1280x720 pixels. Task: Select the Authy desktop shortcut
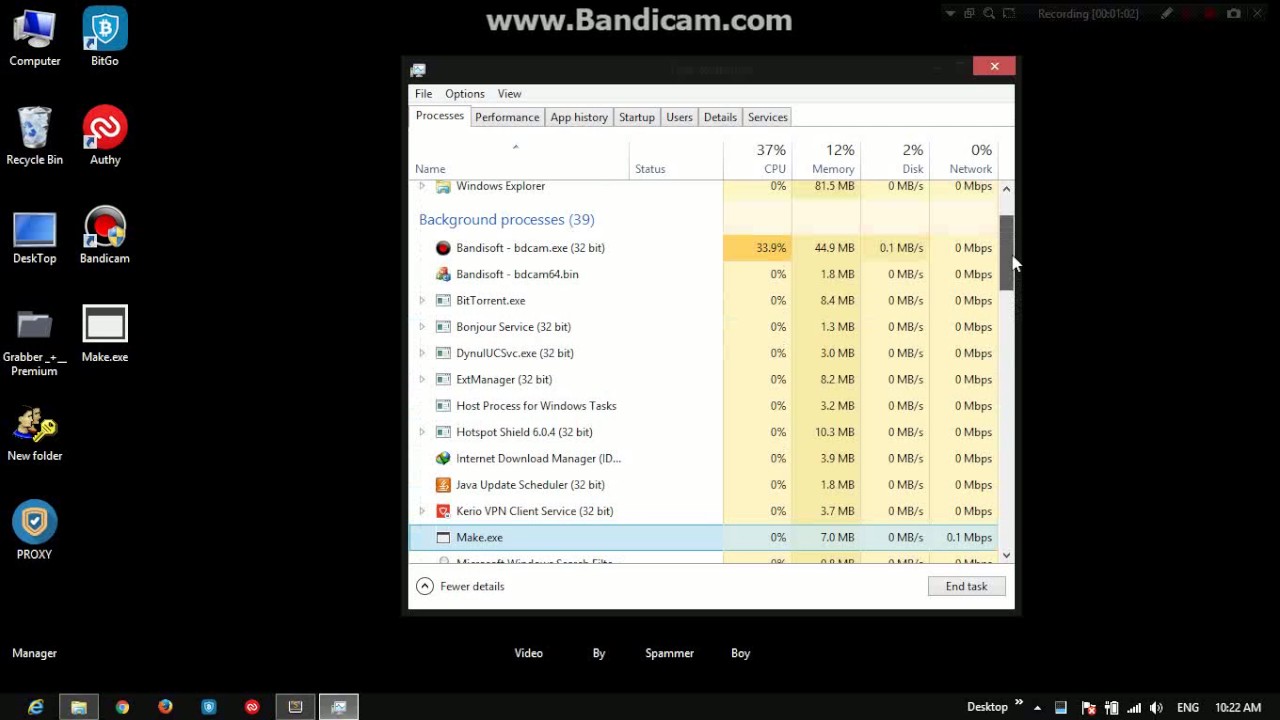pos(104,136)
